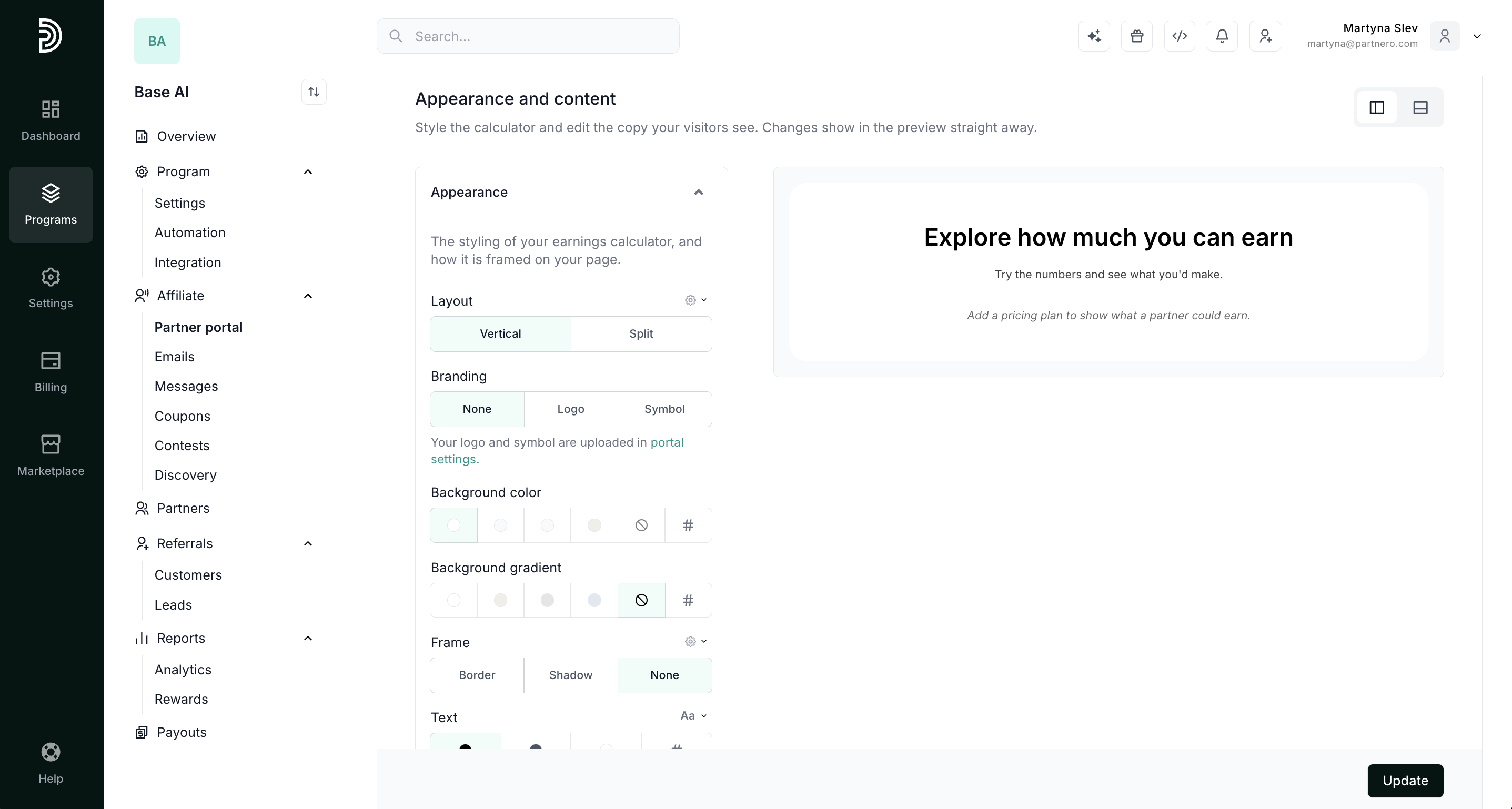
Task: Click into the Search field
Action: 528,36
